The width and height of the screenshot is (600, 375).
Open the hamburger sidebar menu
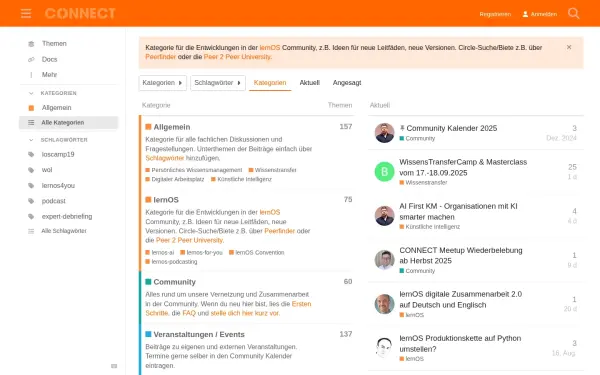point(26,14)
